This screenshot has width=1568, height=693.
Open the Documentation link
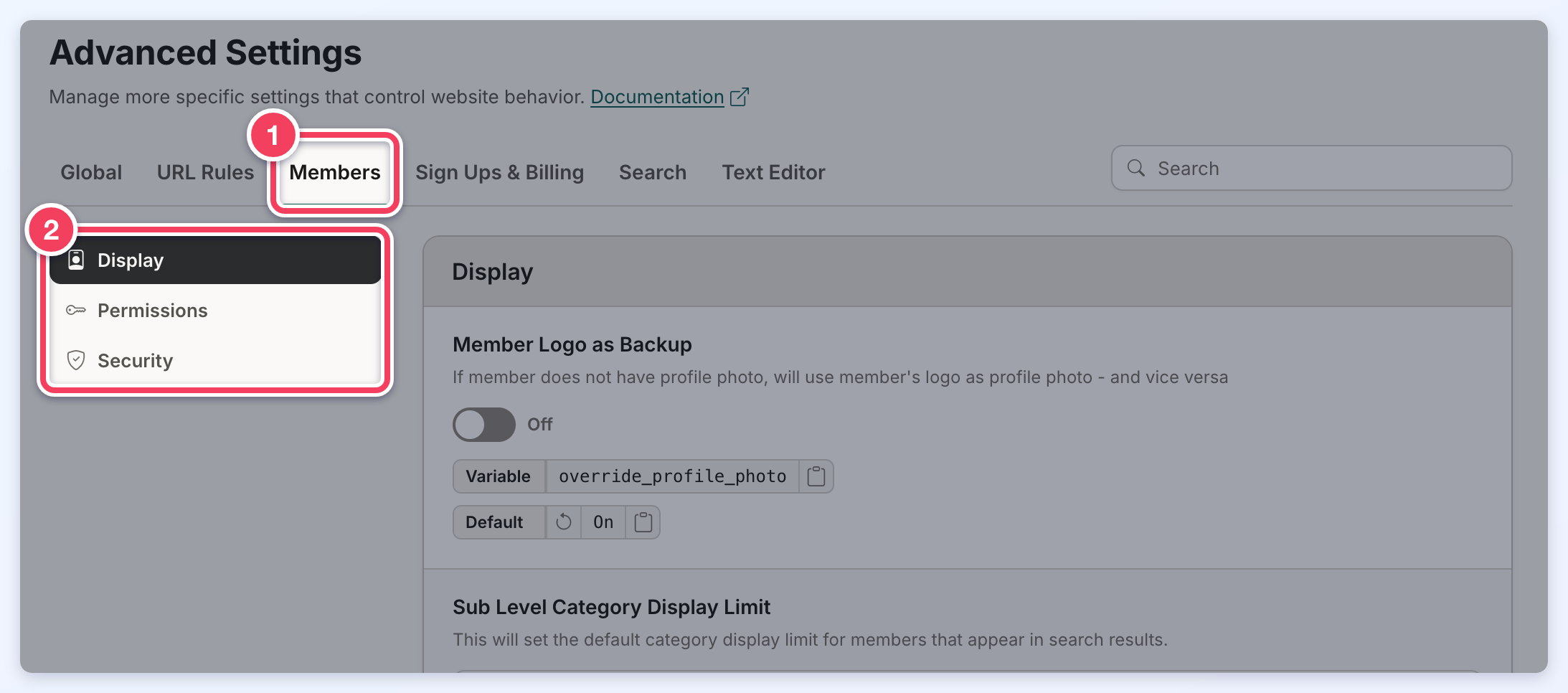(x=657, y=97)
